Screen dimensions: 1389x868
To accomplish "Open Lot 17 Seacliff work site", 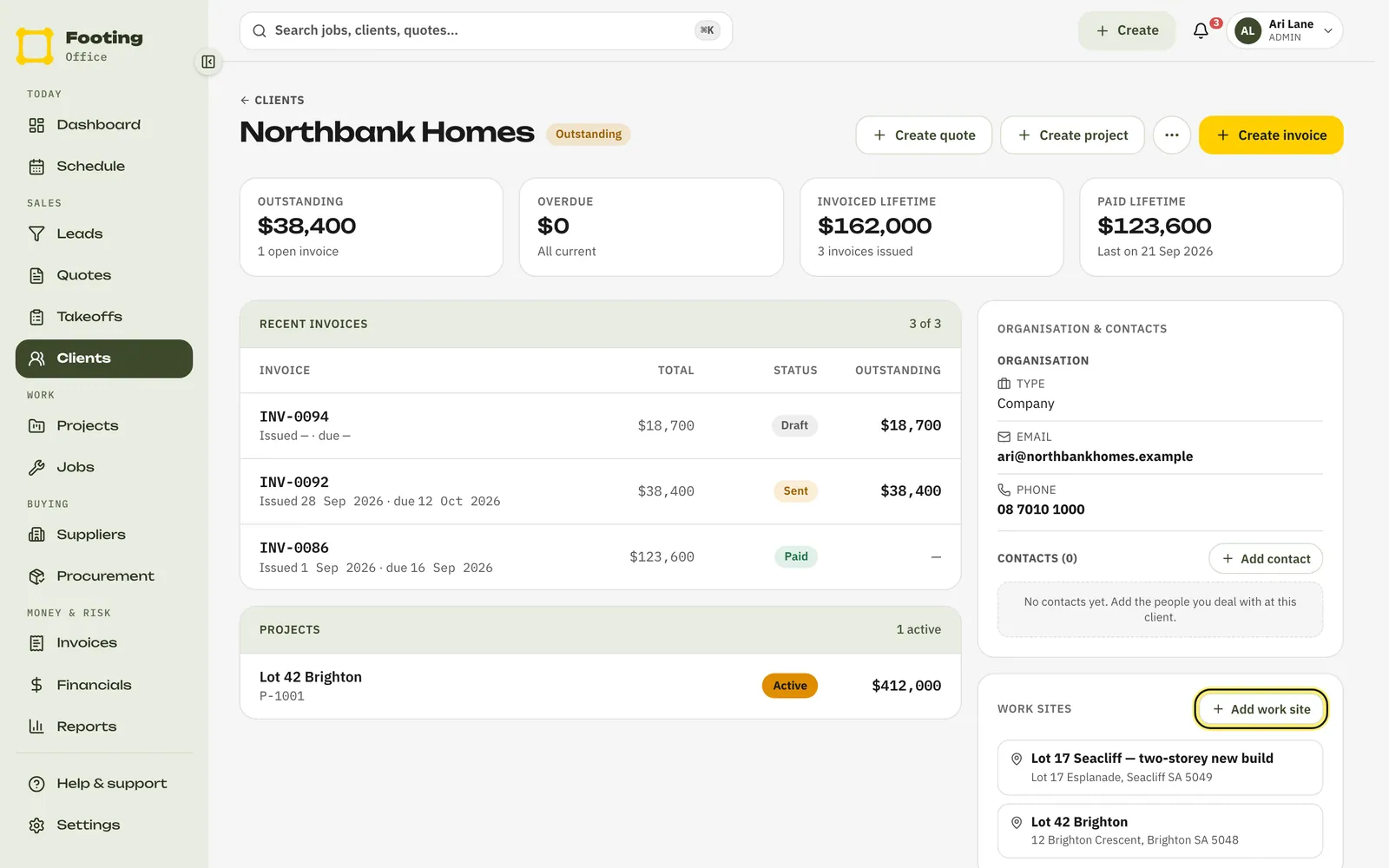I will pos(1160,767).
